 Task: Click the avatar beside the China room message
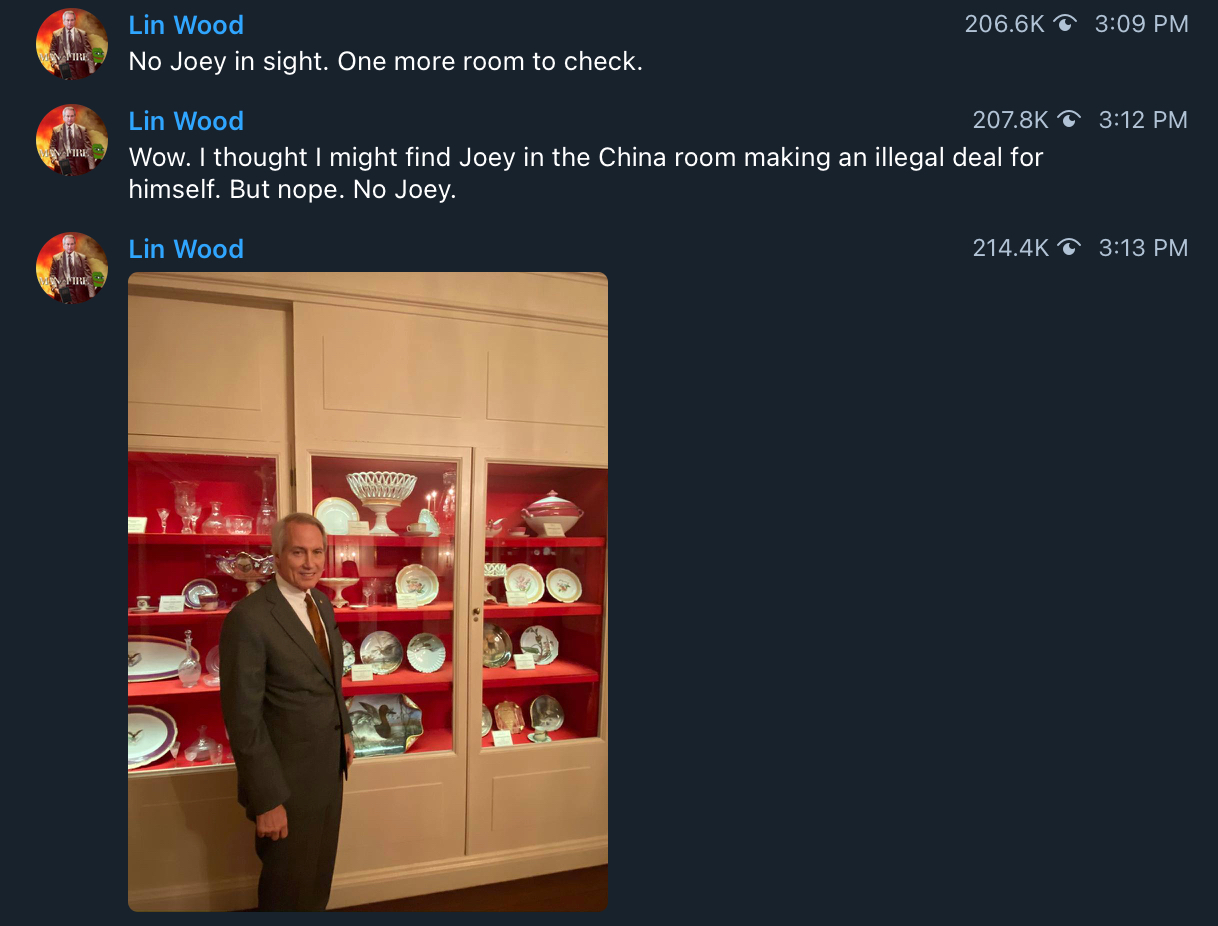pos(72,140)
